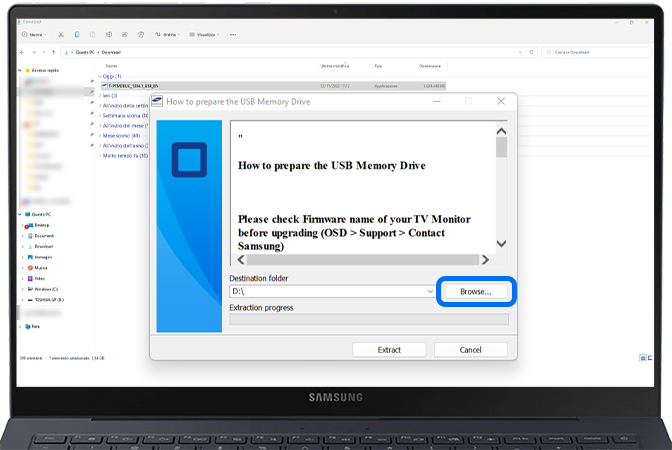Sort by the Dimensione column header
Screen dimensions: 672x450
(x=430, y=66)
